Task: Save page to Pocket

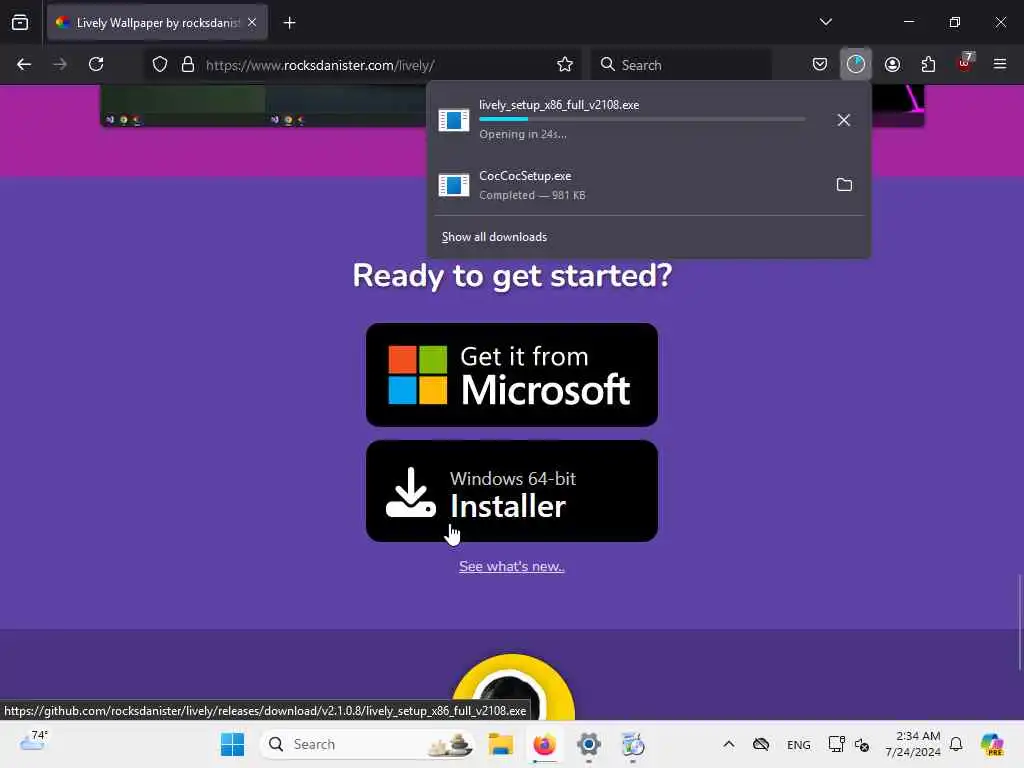Action: [x=820, y=64]
